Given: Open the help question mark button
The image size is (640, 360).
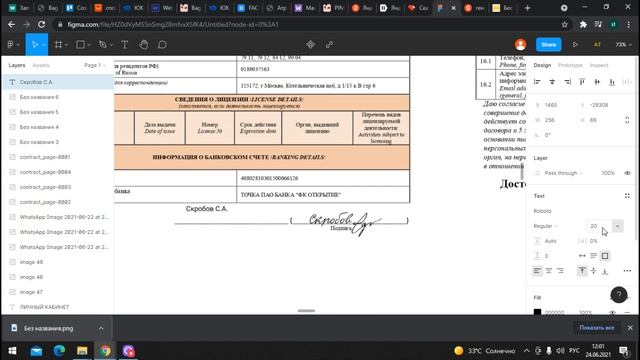Looking at the screenshot, I should coord(619,295).
